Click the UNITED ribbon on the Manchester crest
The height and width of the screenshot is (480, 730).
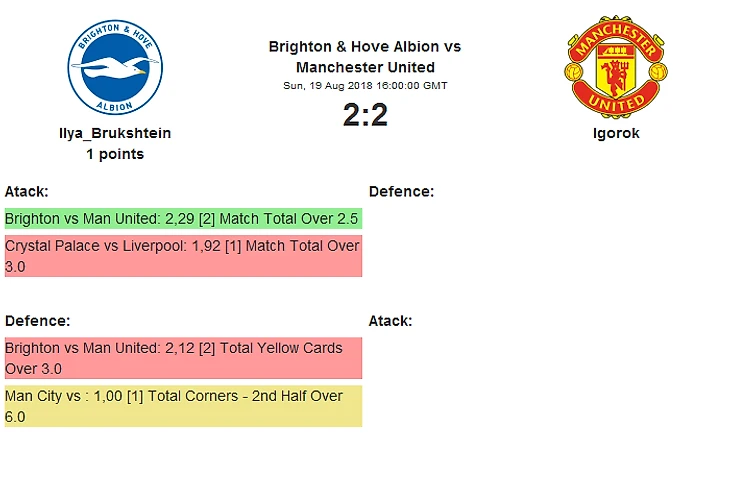(x=615, y=103)
